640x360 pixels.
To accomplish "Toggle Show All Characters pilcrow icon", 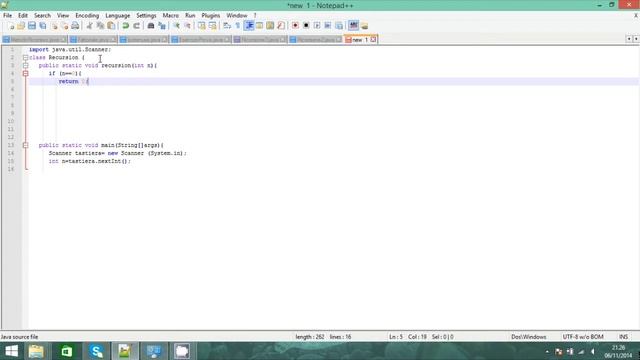I will 238,26.
